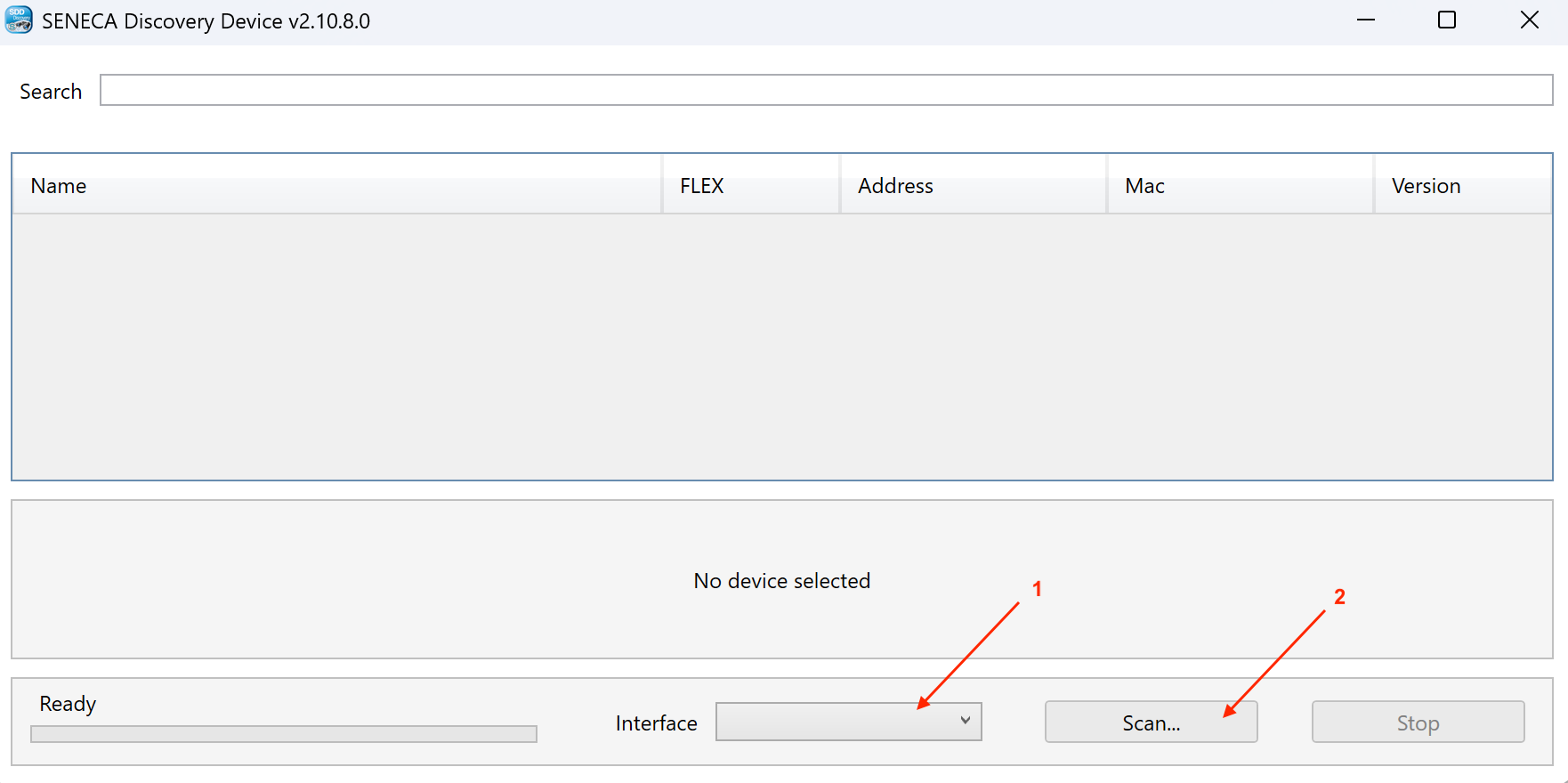Open the Interface dropdown
The image size is (1568, 783).
click(x=849, y=722)
